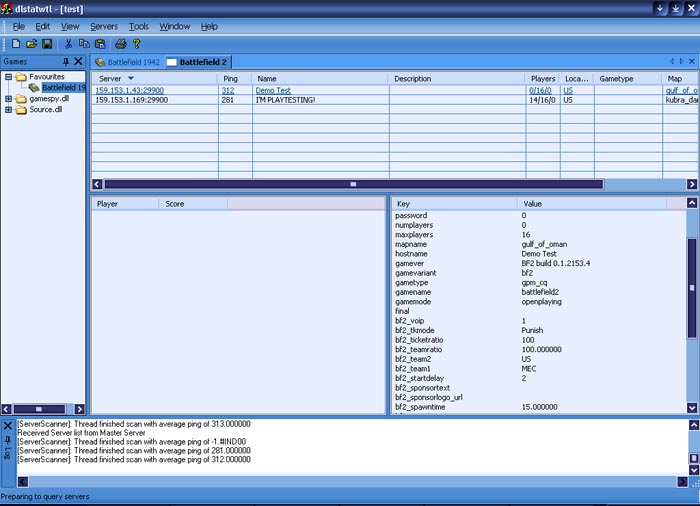Screen dimensions: 700x506
Task: Expand the gamespy.dll tree node
Action: [x=9, y=99]
